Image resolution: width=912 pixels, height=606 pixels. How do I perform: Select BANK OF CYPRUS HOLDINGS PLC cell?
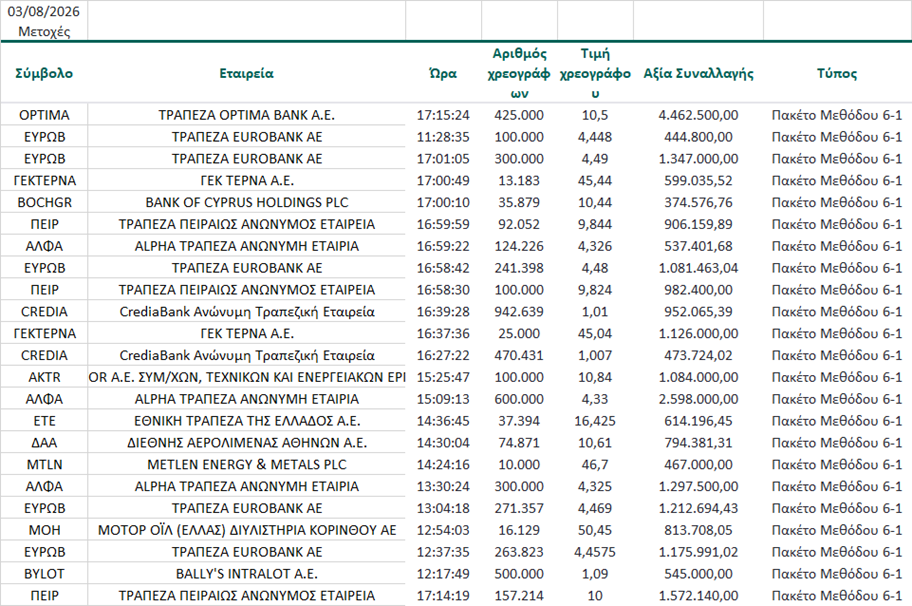(247, 202)
